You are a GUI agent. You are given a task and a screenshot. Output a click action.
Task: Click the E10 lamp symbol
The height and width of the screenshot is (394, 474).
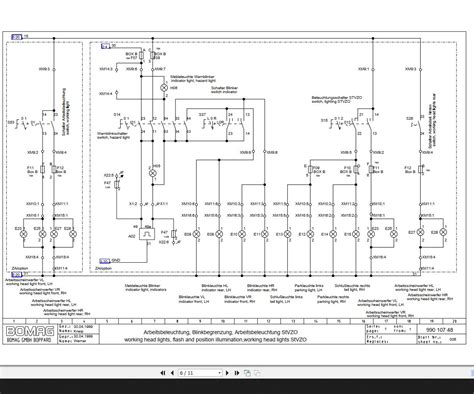(x=242, y=234)
